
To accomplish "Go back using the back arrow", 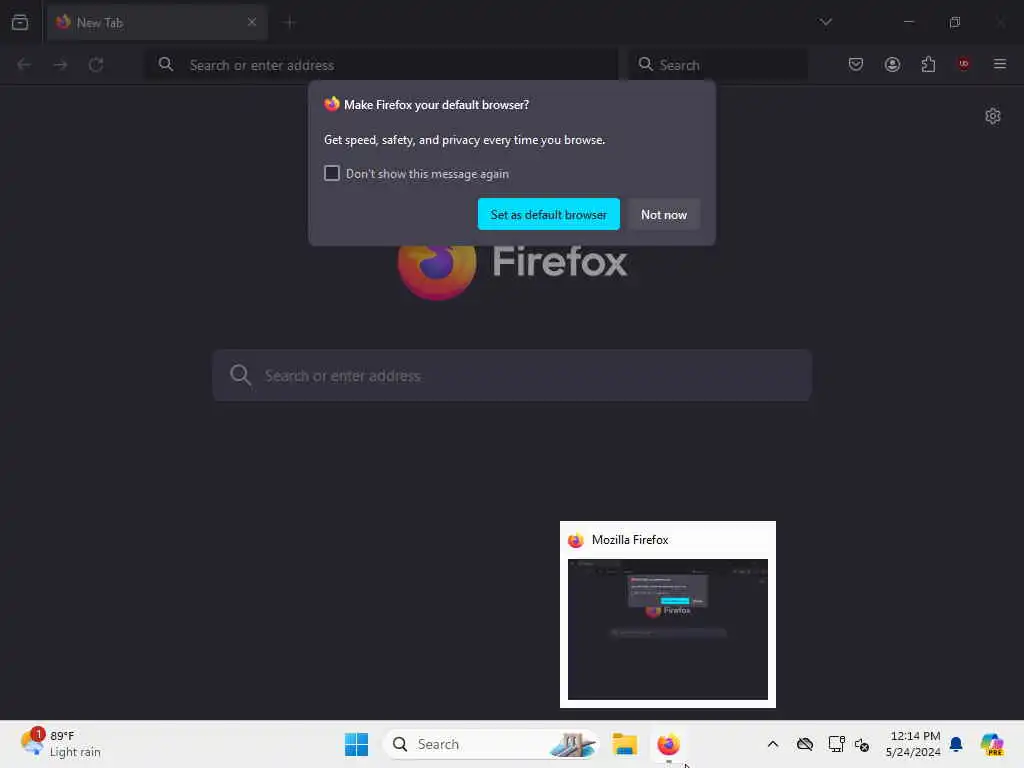I will 24,65.
